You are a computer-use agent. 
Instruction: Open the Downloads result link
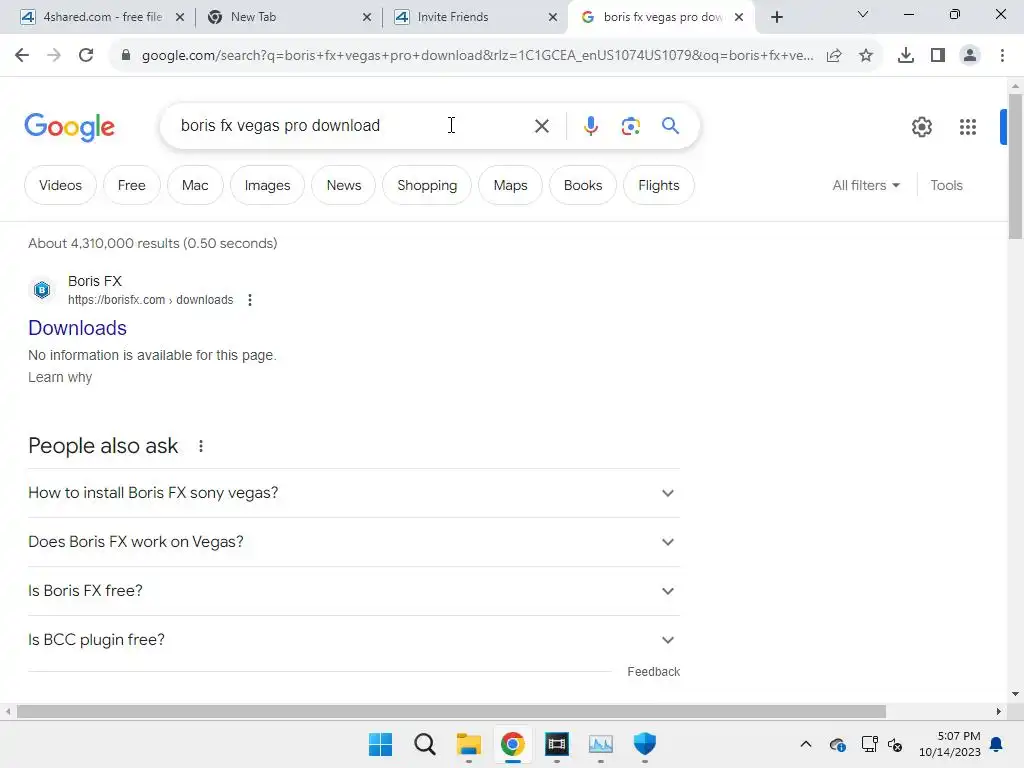tap(77, 328)
